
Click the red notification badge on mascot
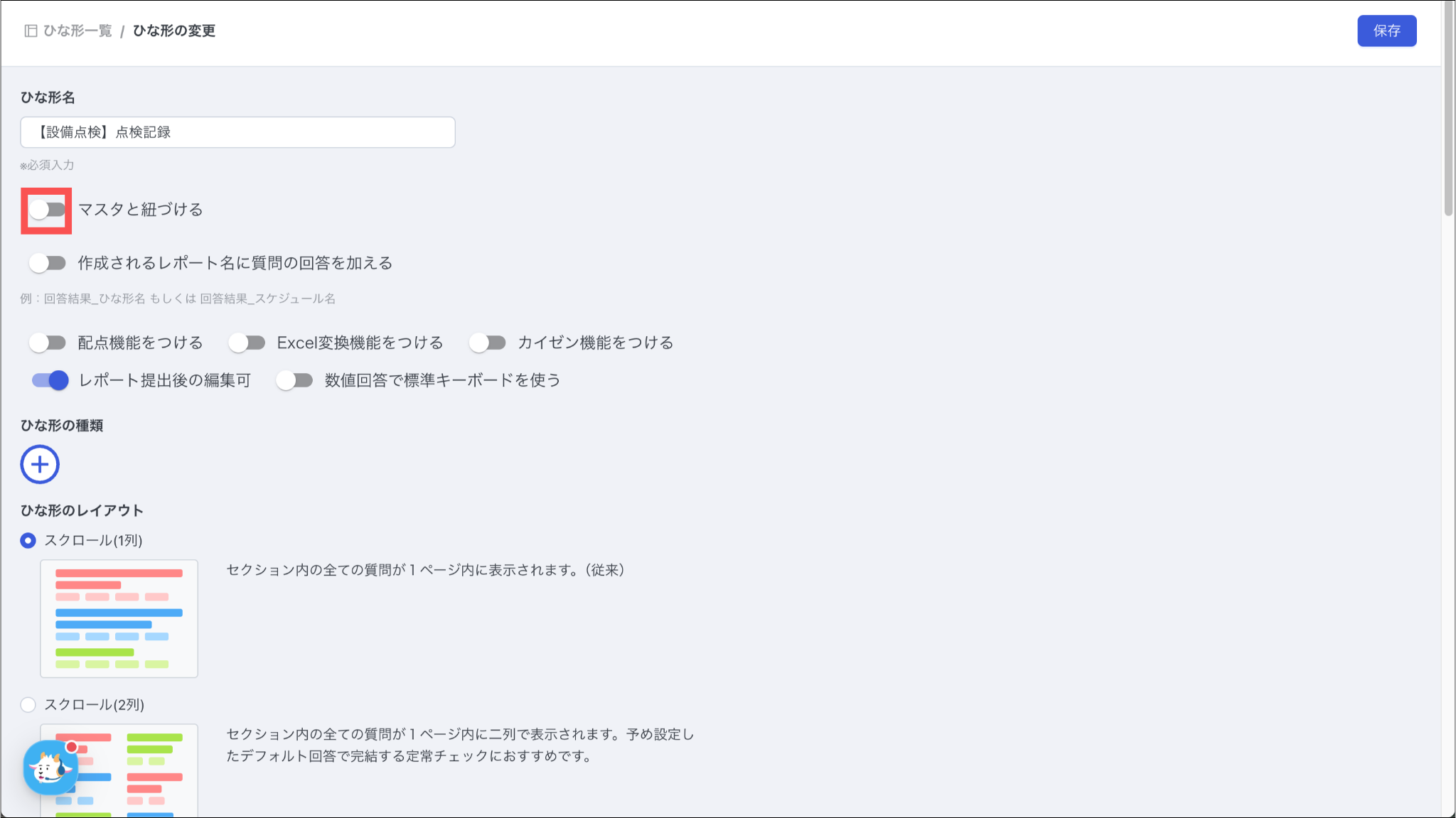(x=71, y=747)
